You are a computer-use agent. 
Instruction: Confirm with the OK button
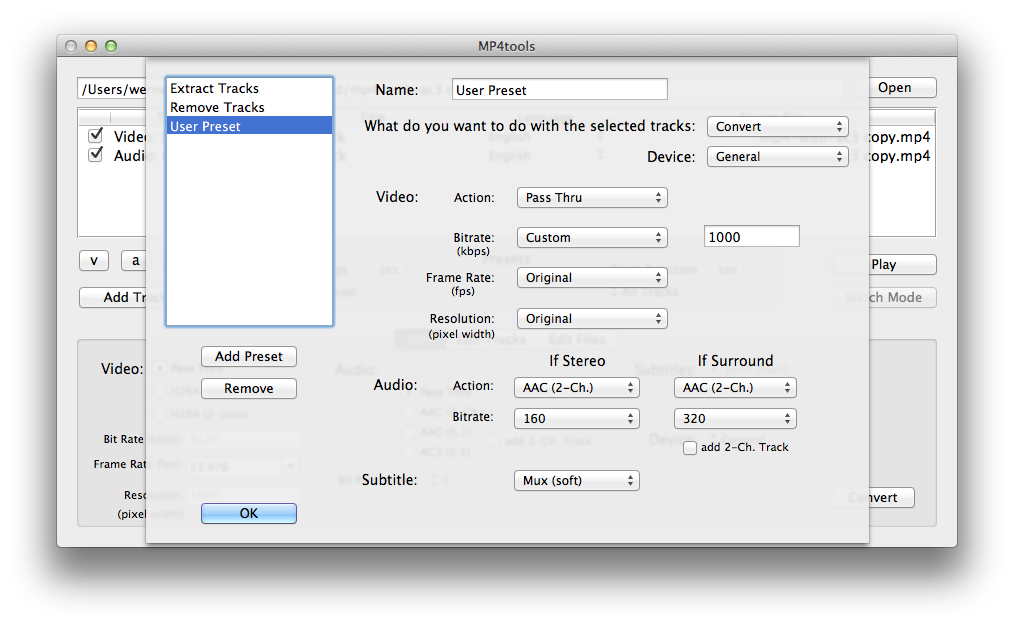click(x=249, y=513)
